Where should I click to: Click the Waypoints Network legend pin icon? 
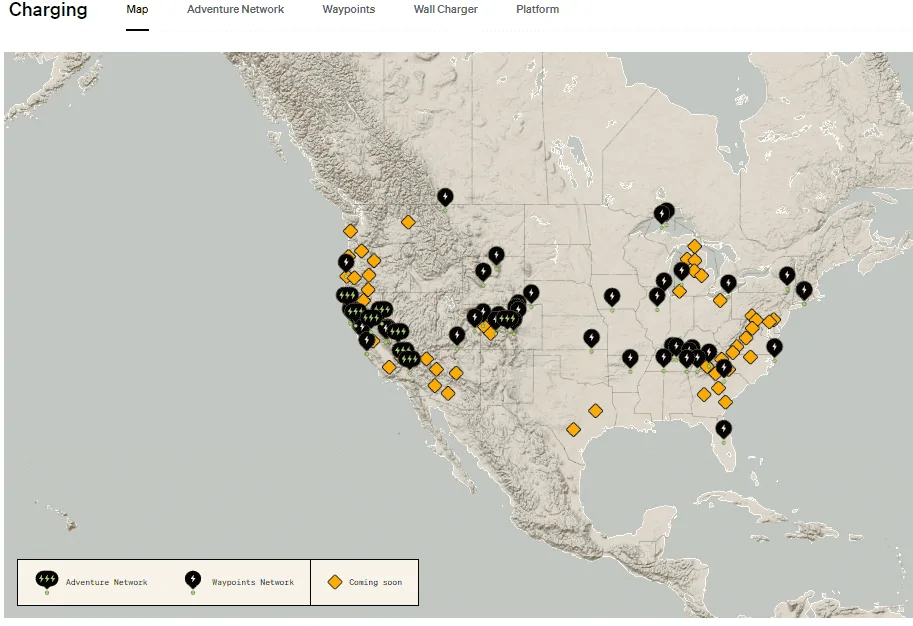coord(193,581)
